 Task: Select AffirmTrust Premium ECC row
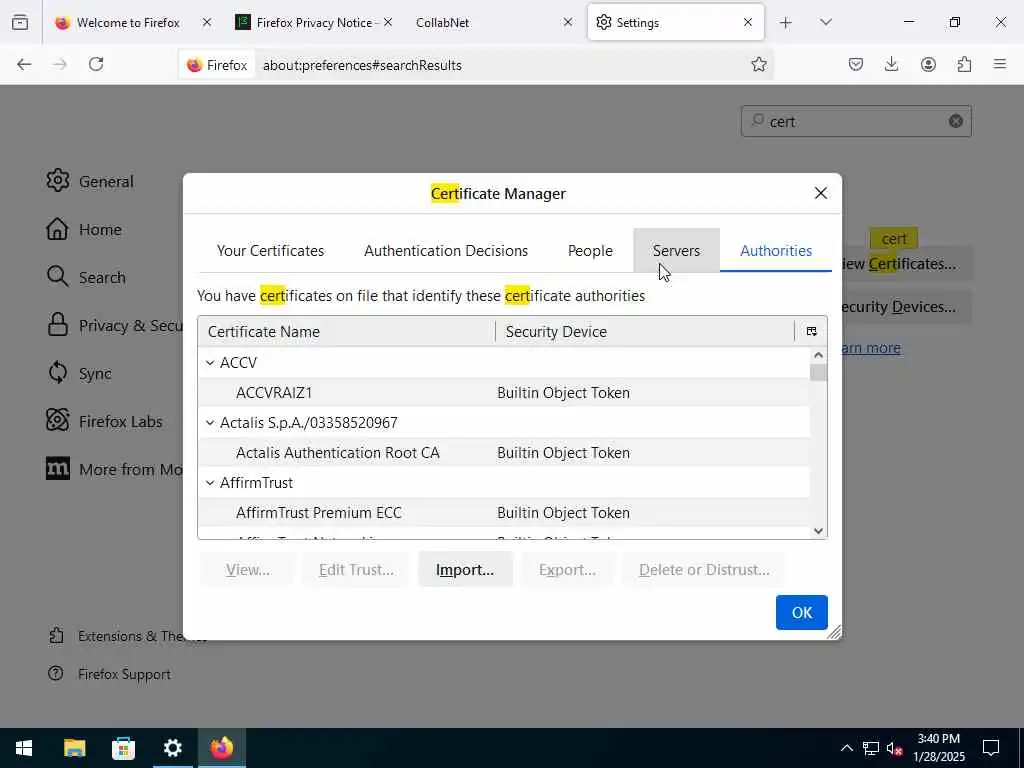point(504,513)
